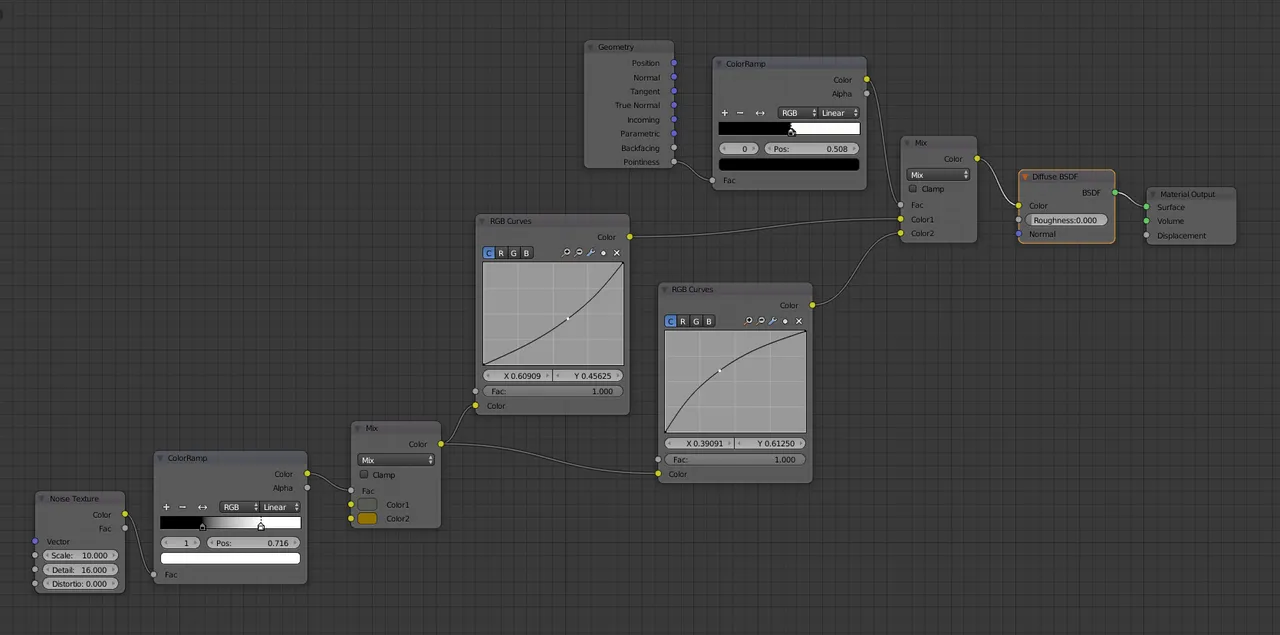
Task: Open the Linear interpolation dropdown in upper ColorRamp
Action: [x=839, y=113]
